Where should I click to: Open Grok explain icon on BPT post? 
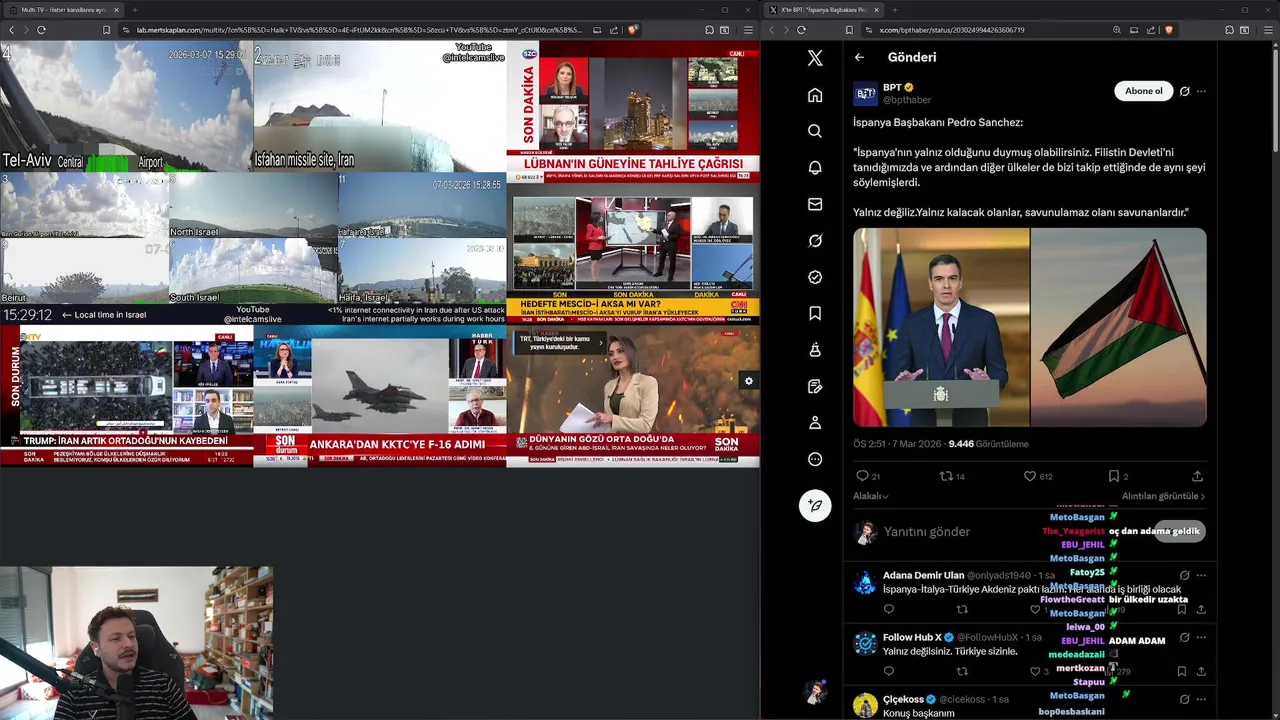coord(1185,91)
